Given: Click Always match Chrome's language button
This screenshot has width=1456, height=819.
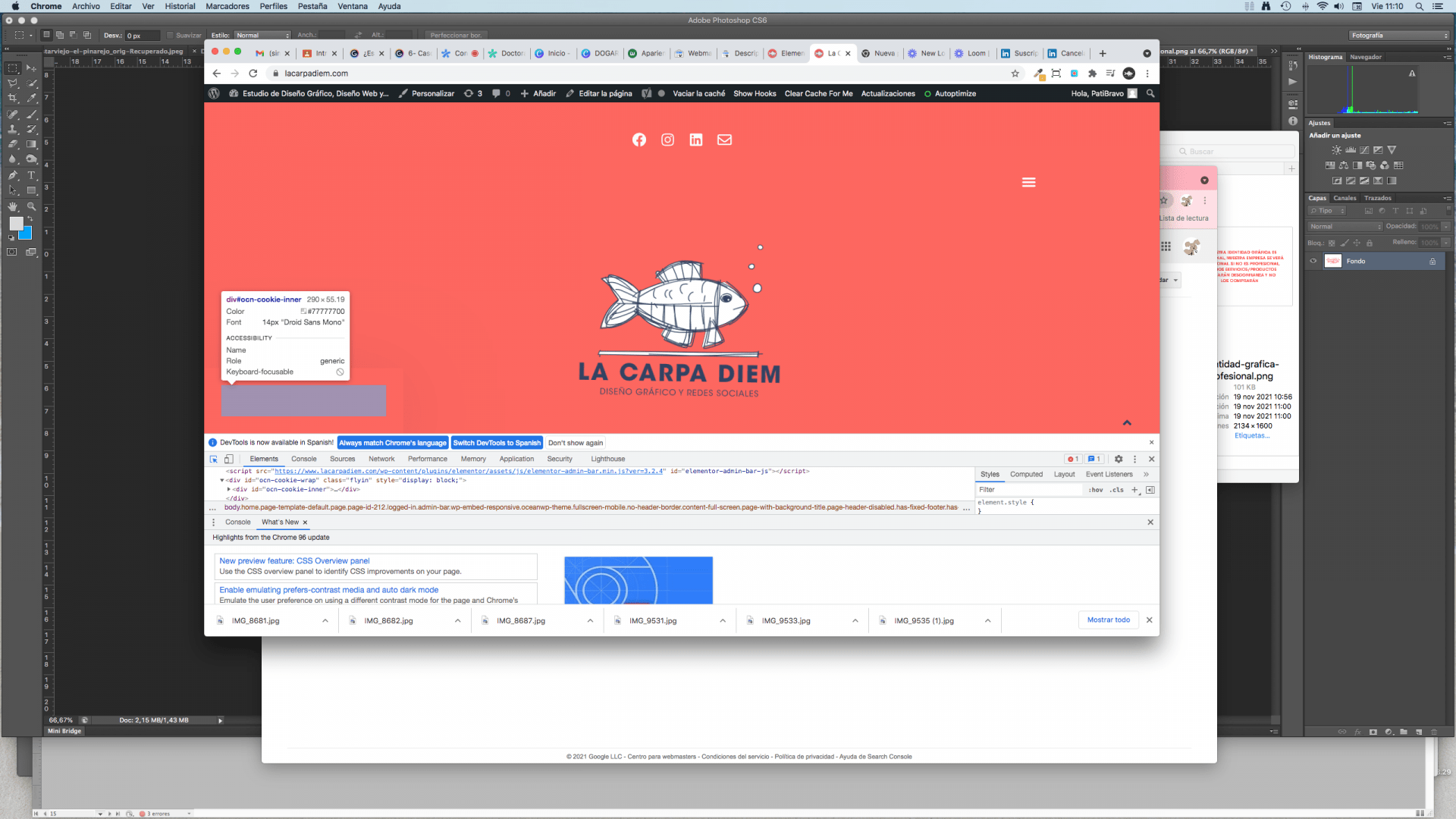Looking at the screenshot, I should (393, 443).
